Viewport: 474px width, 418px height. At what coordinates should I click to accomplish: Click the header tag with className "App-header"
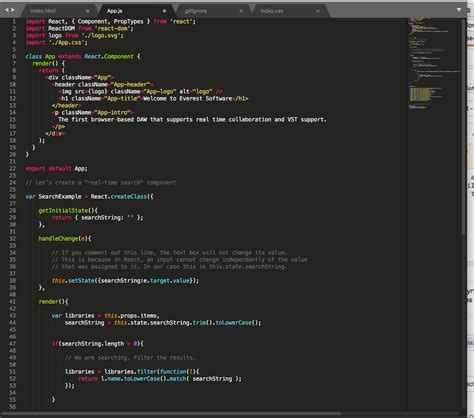pyautogui.click(x=103, y=84)
